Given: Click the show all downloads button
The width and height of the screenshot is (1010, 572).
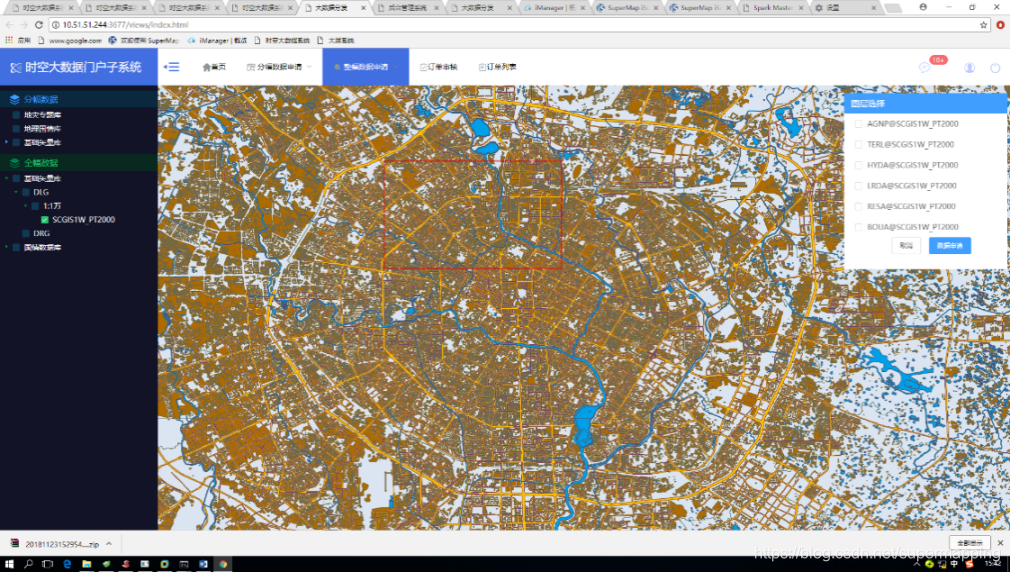Looking at the screenshot, I should pyautogui.click(x=969, y=543).
